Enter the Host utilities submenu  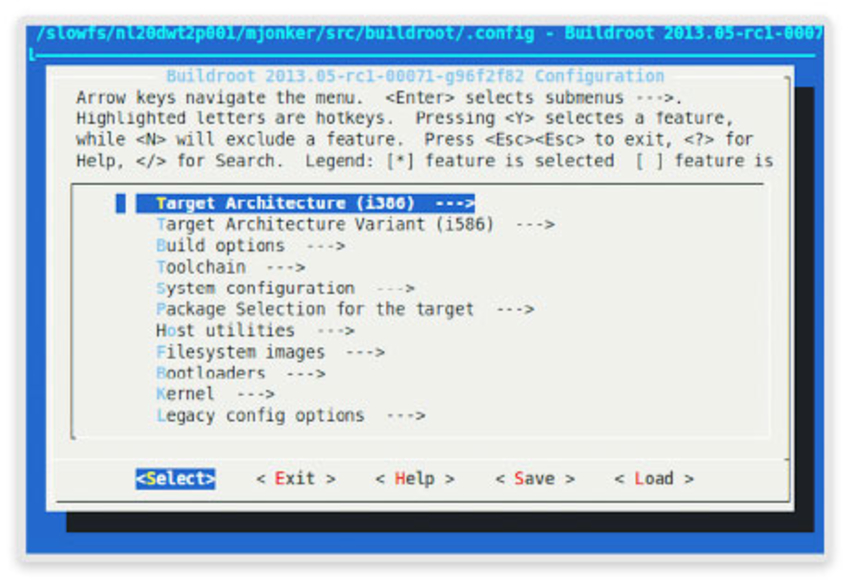pos(225,330)
